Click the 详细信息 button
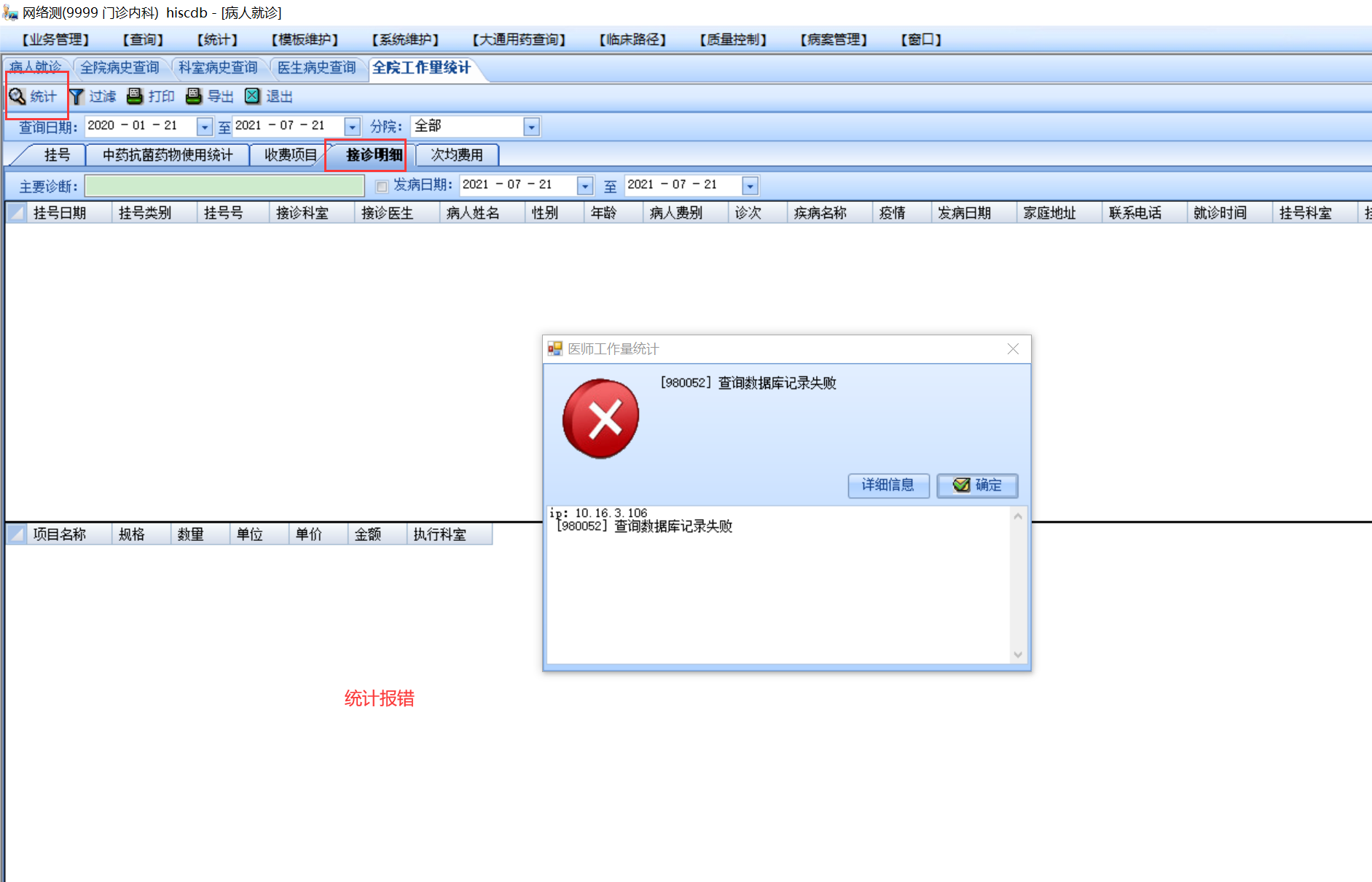The height and width of the screenshot is (882, 1372). (888, 485)
